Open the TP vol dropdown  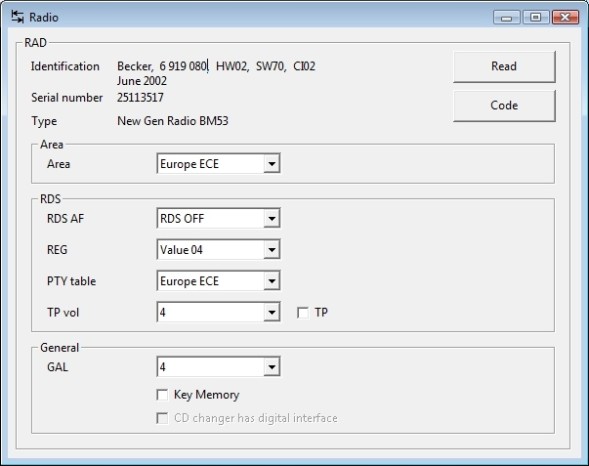click(x=218, y=312)
